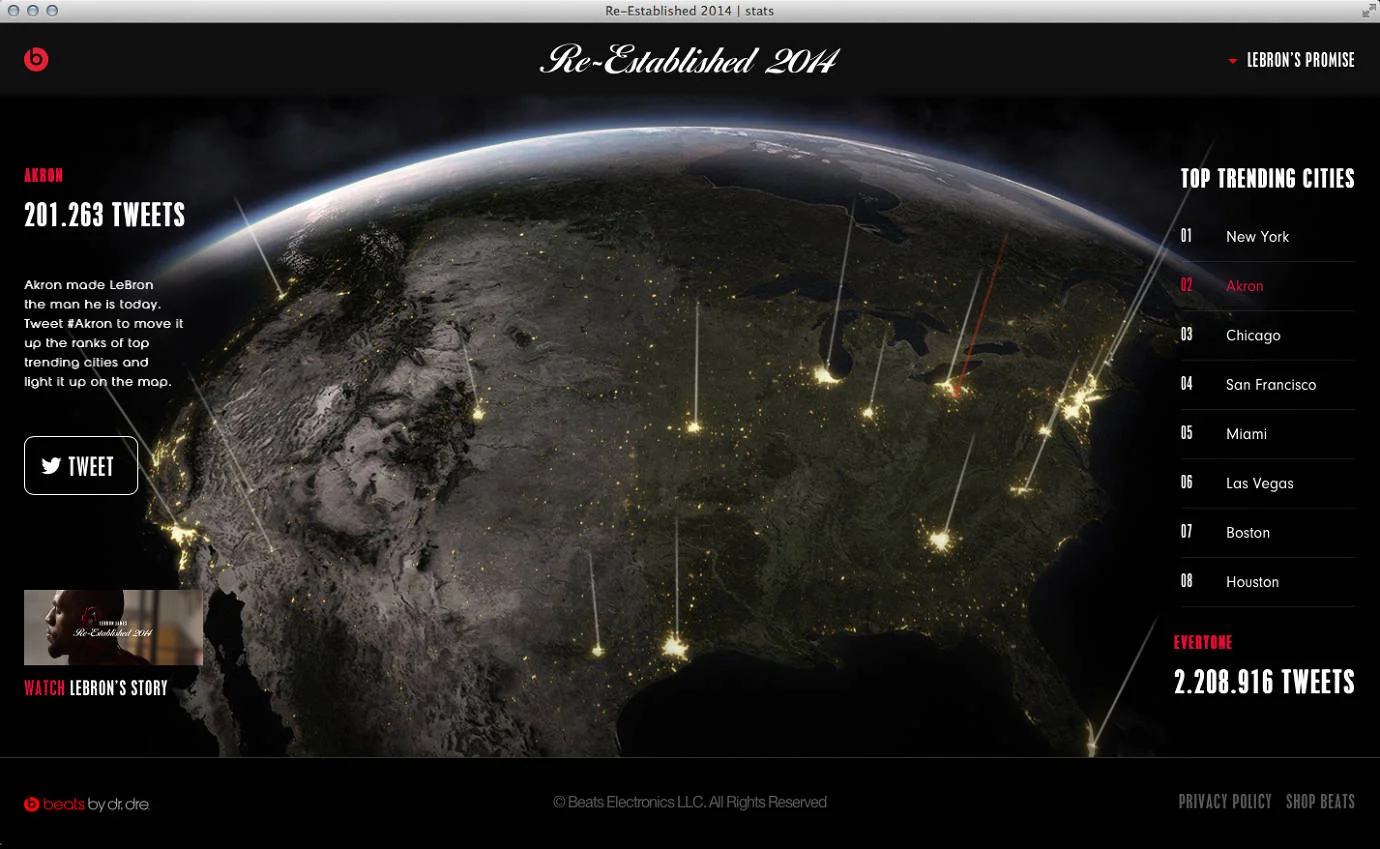Open the Shop Beats link
This screenshot has height=849, width=1380.
pyautogui.click(x=1320, y=801)
